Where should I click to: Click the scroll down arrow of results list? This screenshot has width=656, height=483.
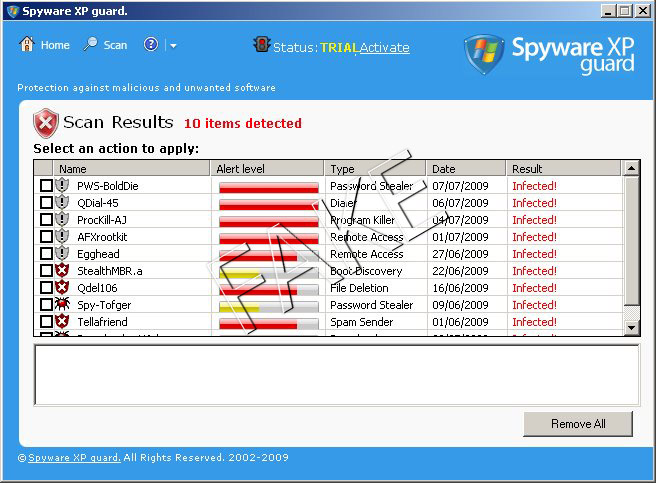pyautogui.click(x=631, y=327)
